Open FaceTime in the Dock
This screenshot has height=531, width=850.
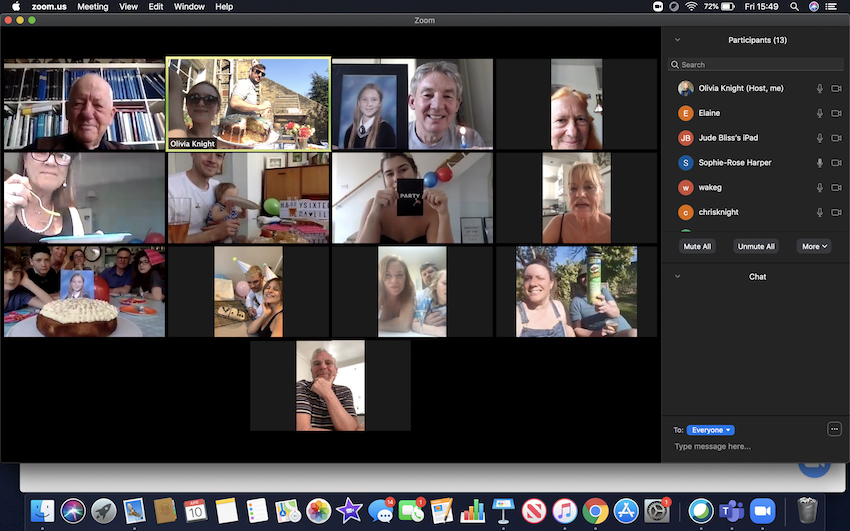[411, 510]
